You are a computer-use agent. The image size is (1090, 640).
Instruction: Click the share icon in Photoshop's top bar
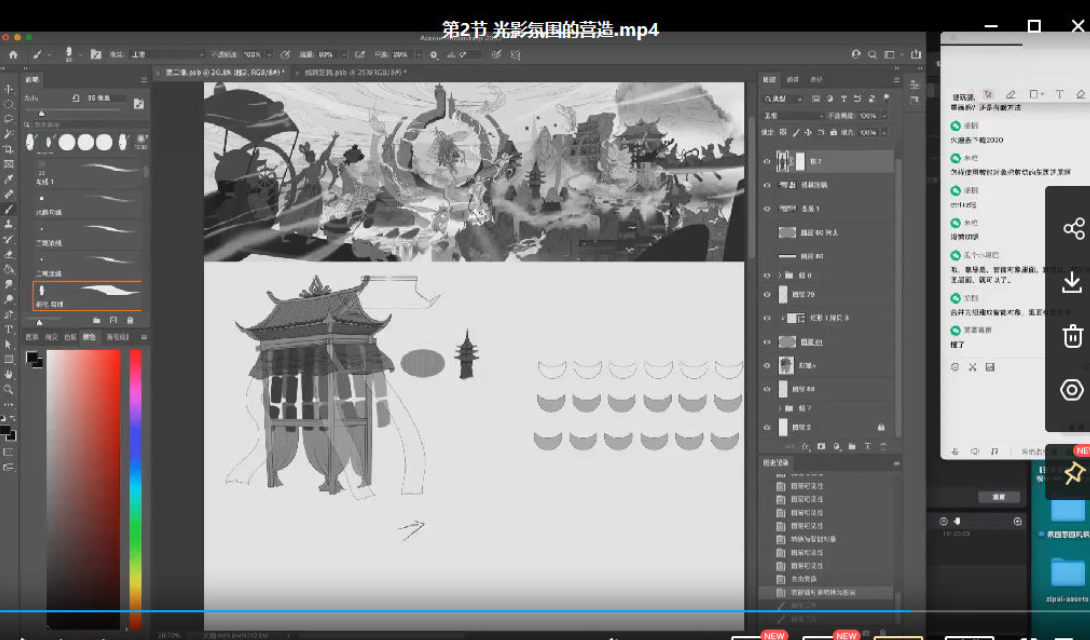[x=916, y=54]
